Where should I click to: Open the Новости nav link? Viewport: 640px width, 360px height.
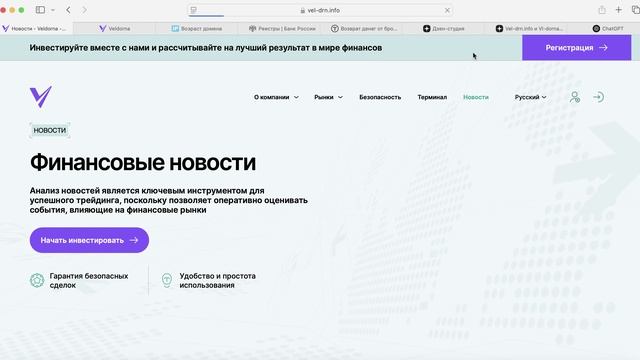click(476, 97)
